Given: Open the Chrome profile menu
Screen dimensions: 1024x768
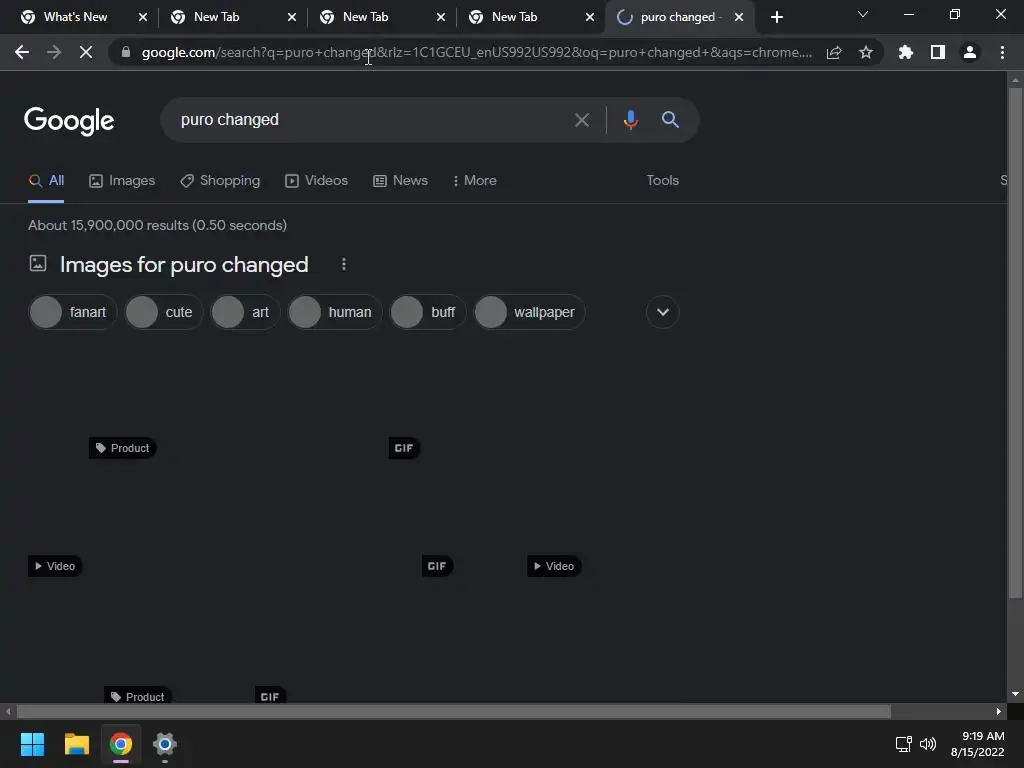Looking at the screenshot, I should pyautogui.click(x=970, y=52).
